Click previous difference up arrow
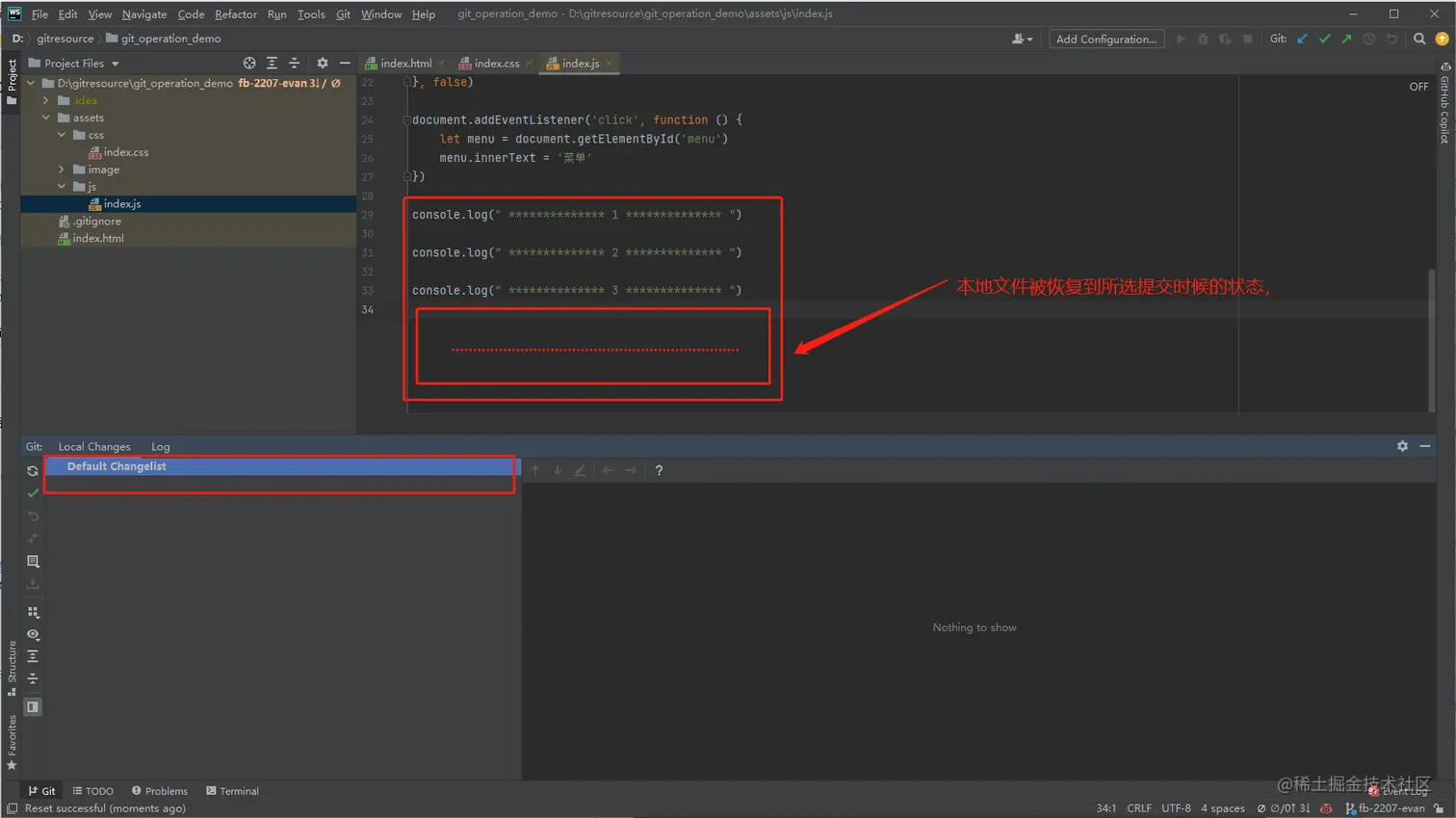Screen dimensions: 1456x818 (x=535, y=470)
